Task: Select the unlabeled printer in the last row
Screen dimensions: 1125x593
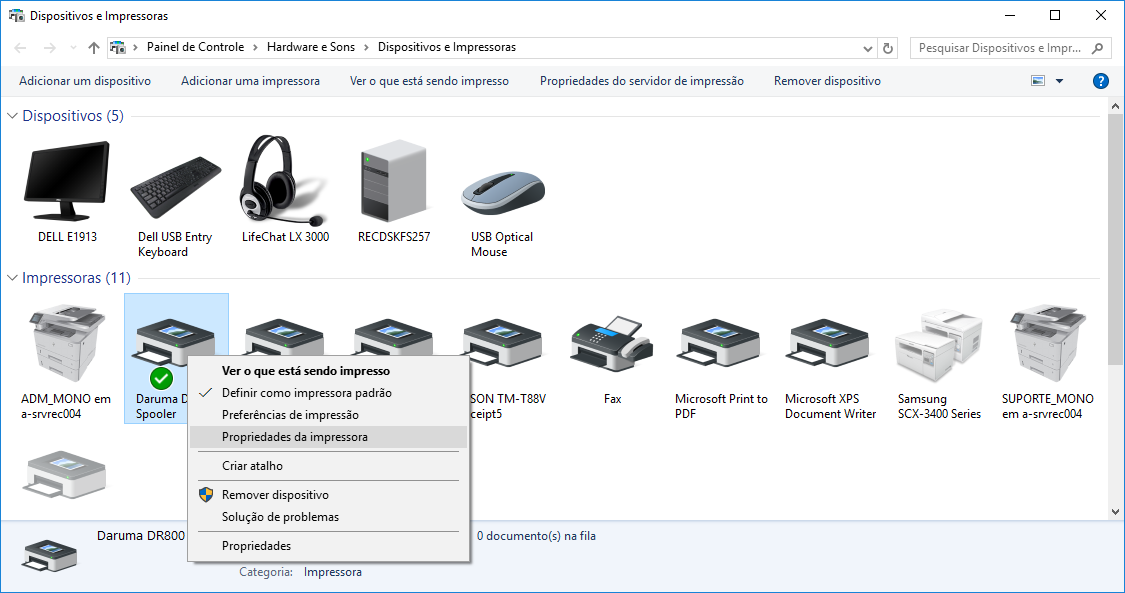Action: pyautogui.click(x=66, y=475)
